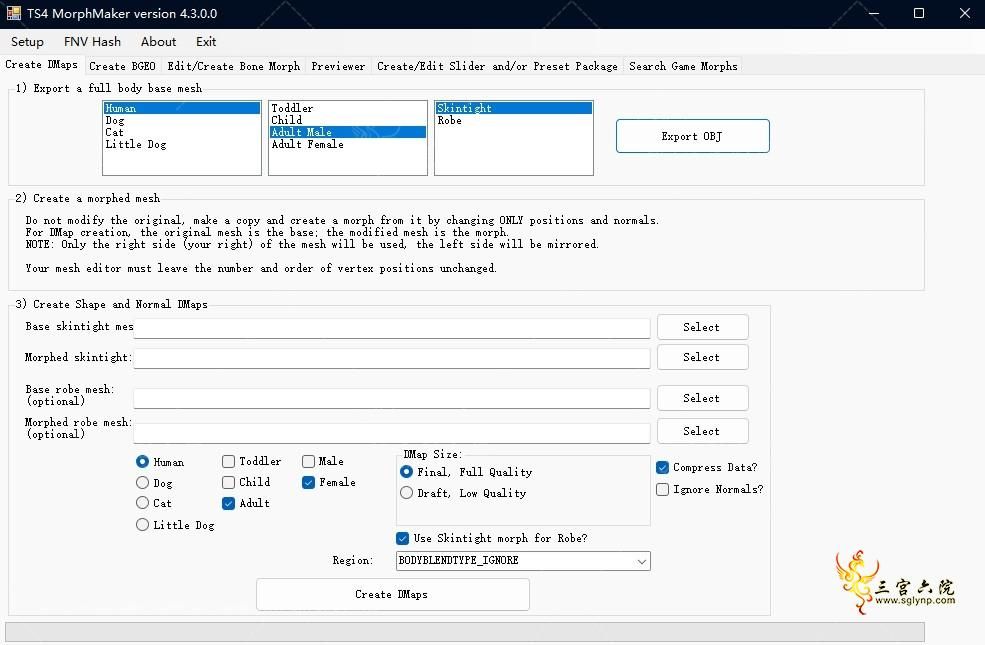The image size is (985, 645).
Task: Toggle Use Skintight morph for Robe
Action: click(x=403, y=538)
